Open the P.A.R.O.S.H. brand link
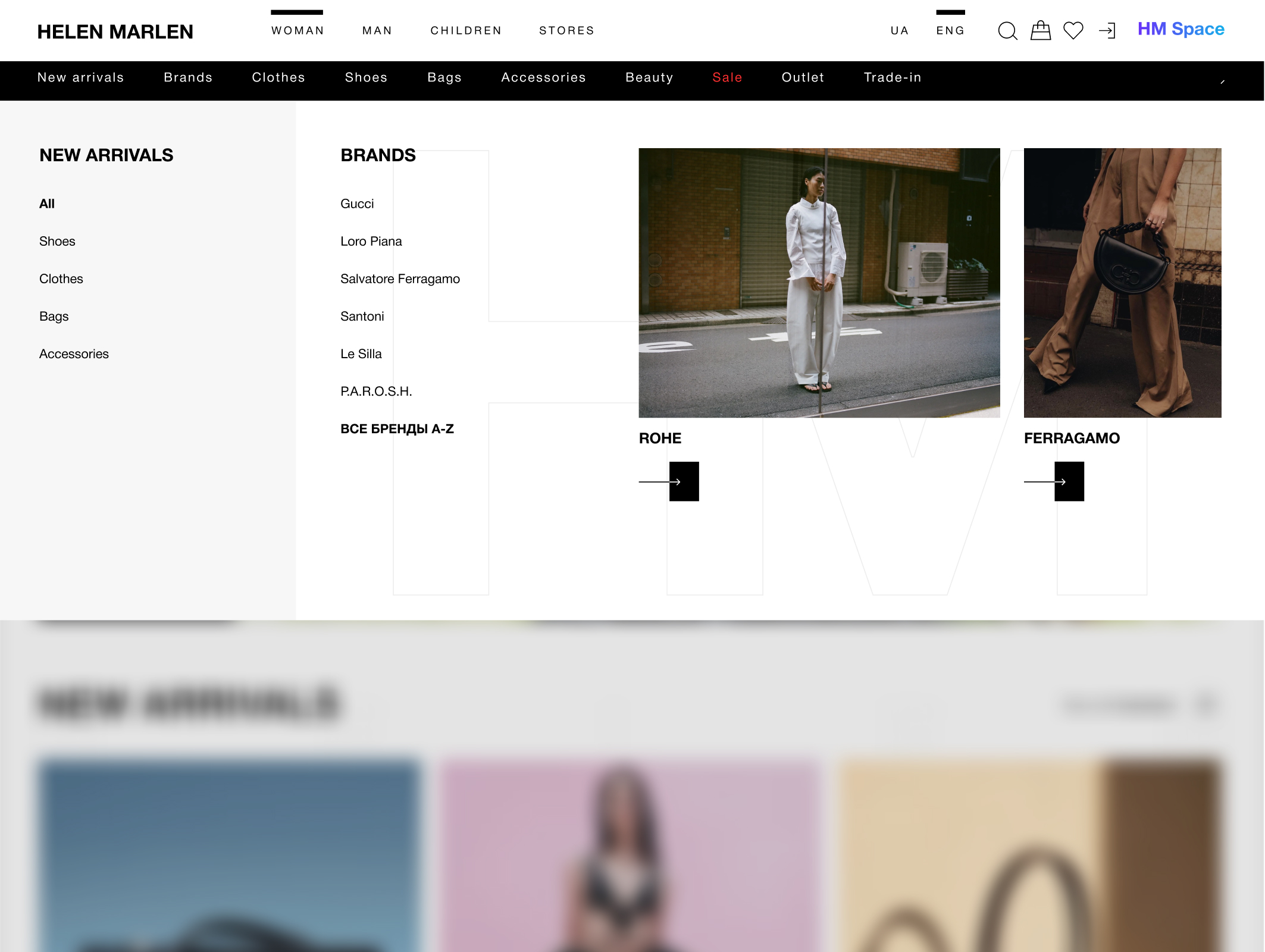 pos(376,391)
